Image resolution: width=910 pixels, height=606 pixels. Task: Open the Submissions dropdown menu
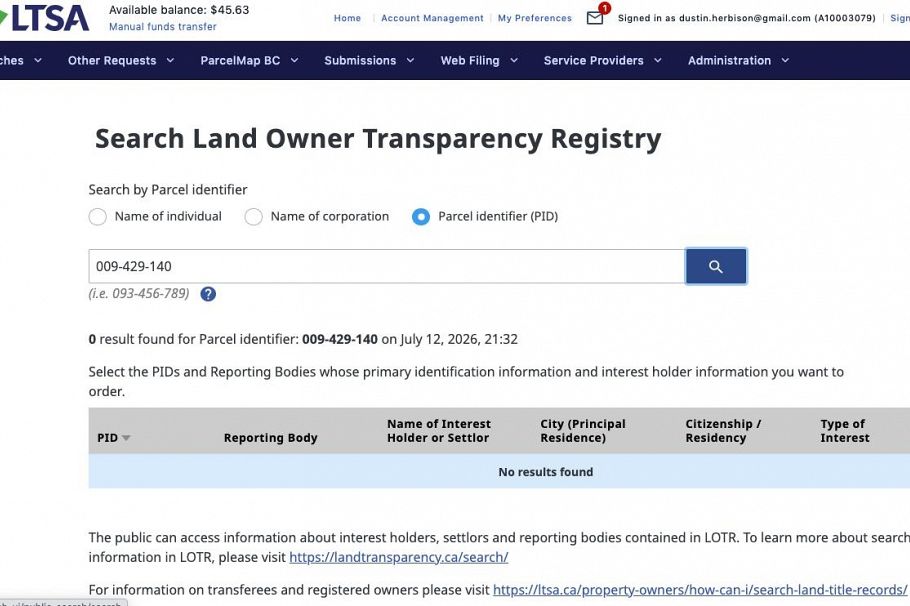[369, 60]
